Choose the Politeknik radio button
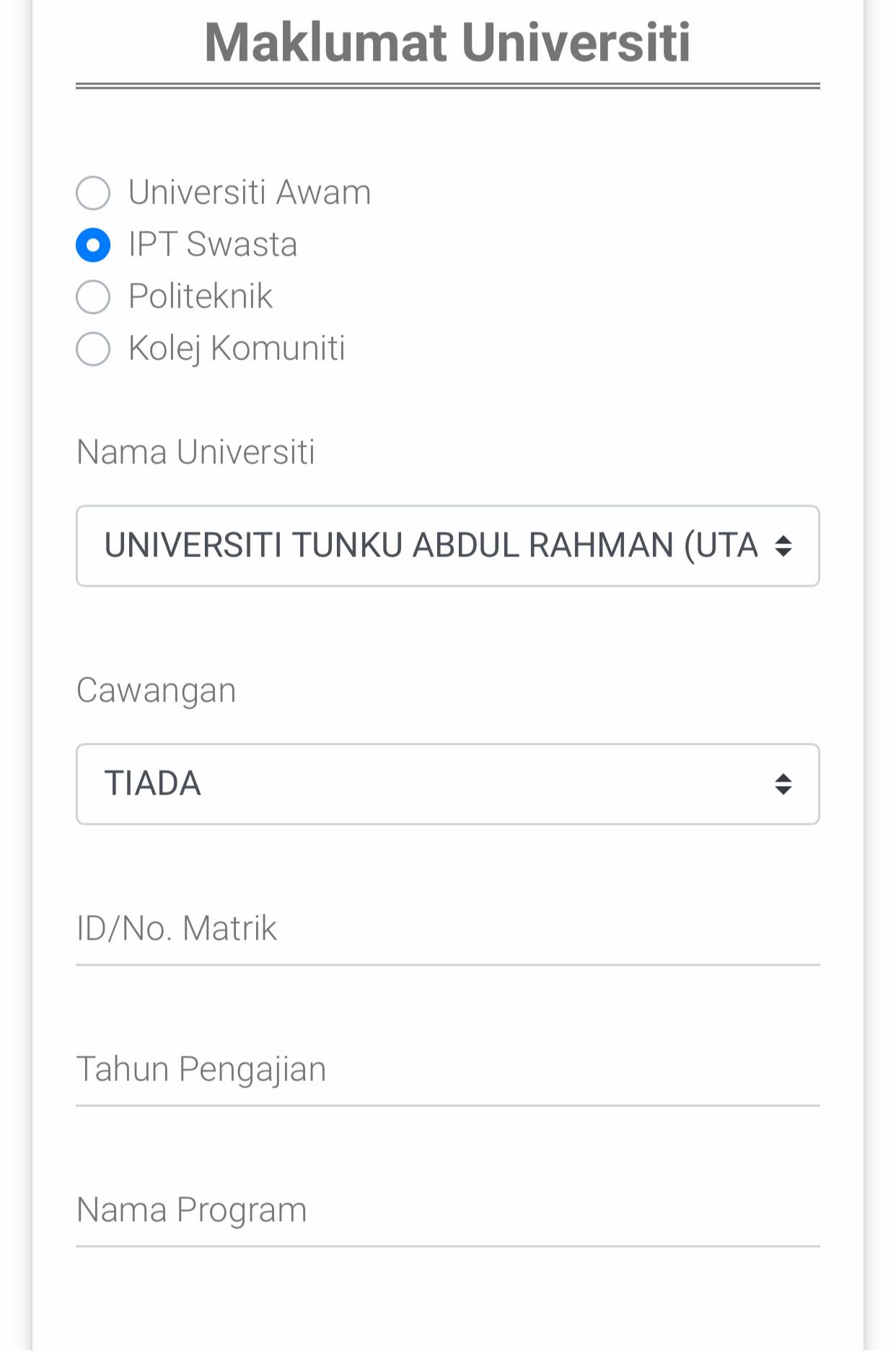The height and width of the screenshot is (1351, 896). pos(93,297)
